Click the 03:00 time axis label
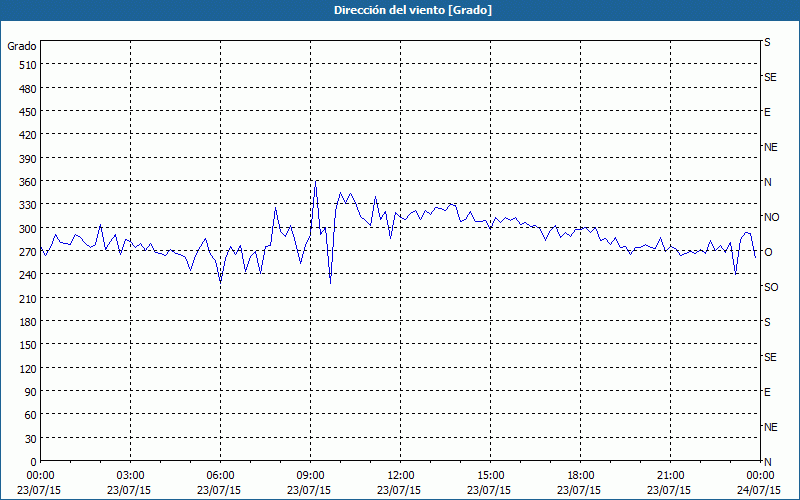Screen dimensions: 800x500 coord(130,476)
